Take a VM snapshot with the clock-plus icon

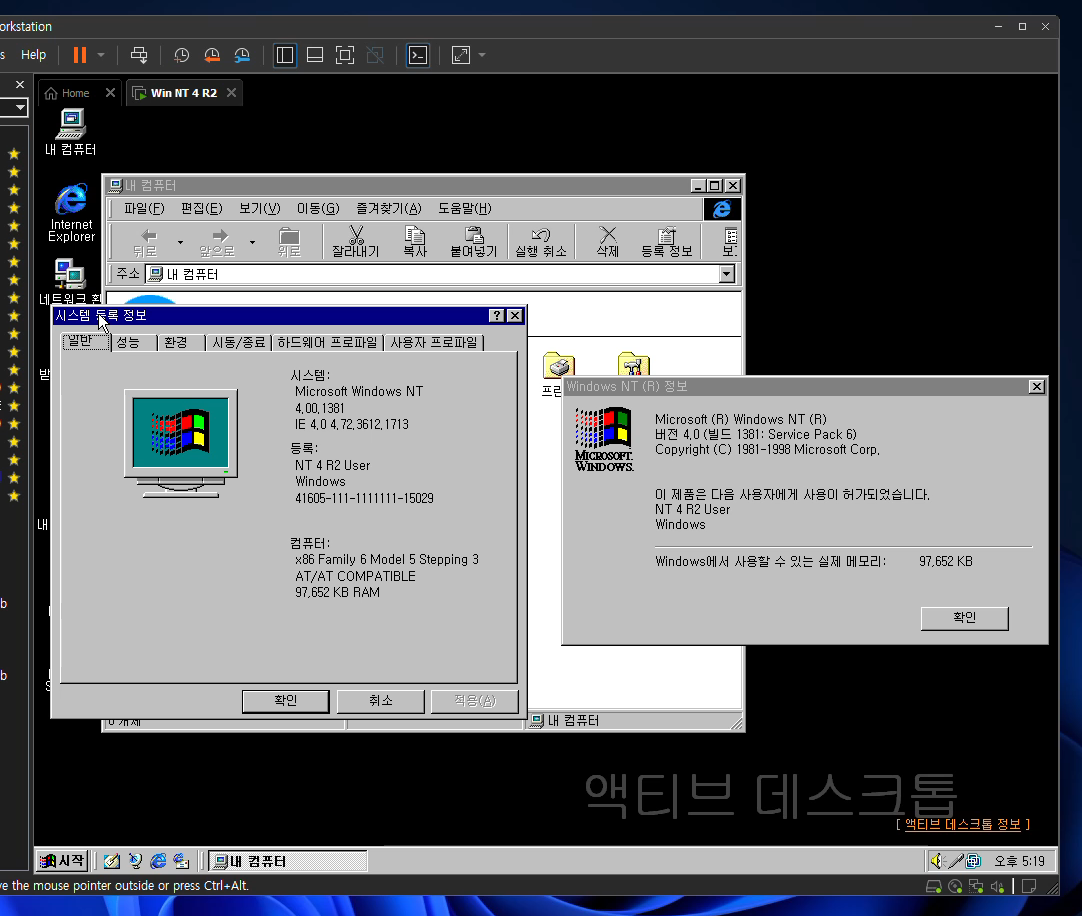point(181,55)
